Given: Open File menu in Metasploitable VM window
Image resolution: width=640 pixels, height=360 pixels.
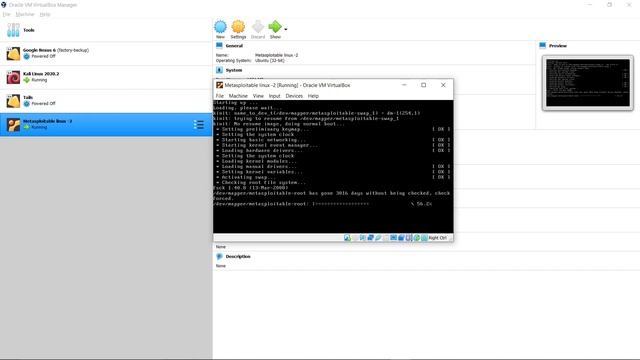Looking at the screenshot, I should pyautogui.click(x=220, y=96).
